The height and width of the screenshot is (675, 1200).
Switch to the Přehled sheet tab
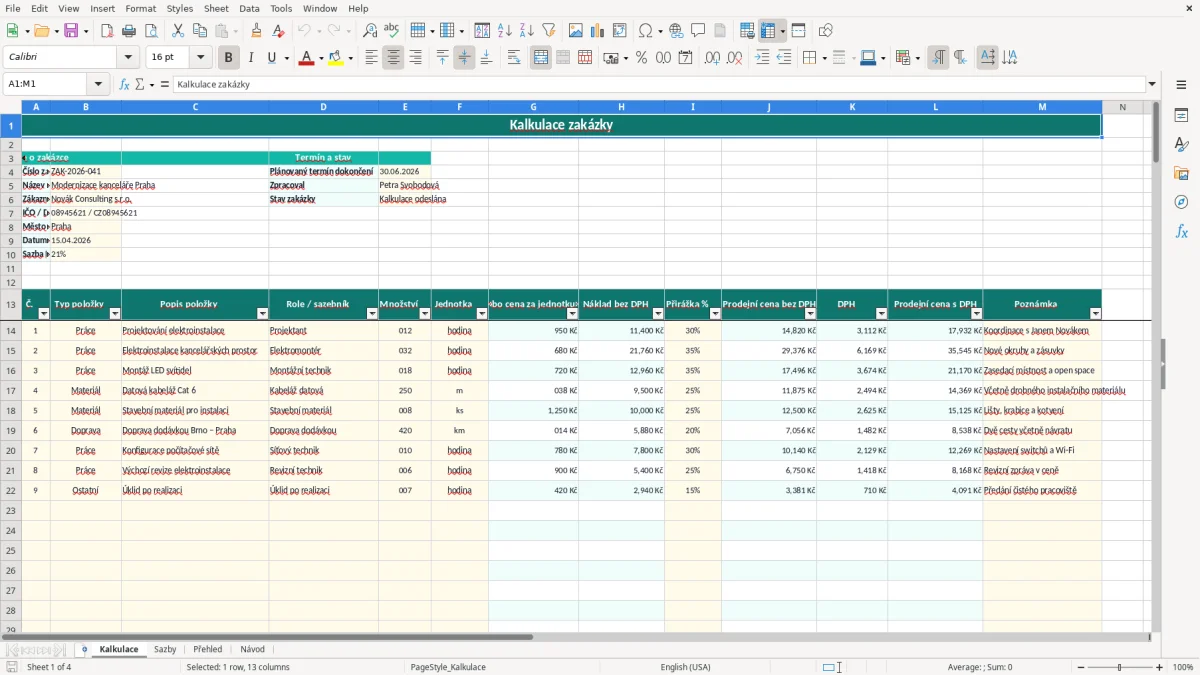208,649
